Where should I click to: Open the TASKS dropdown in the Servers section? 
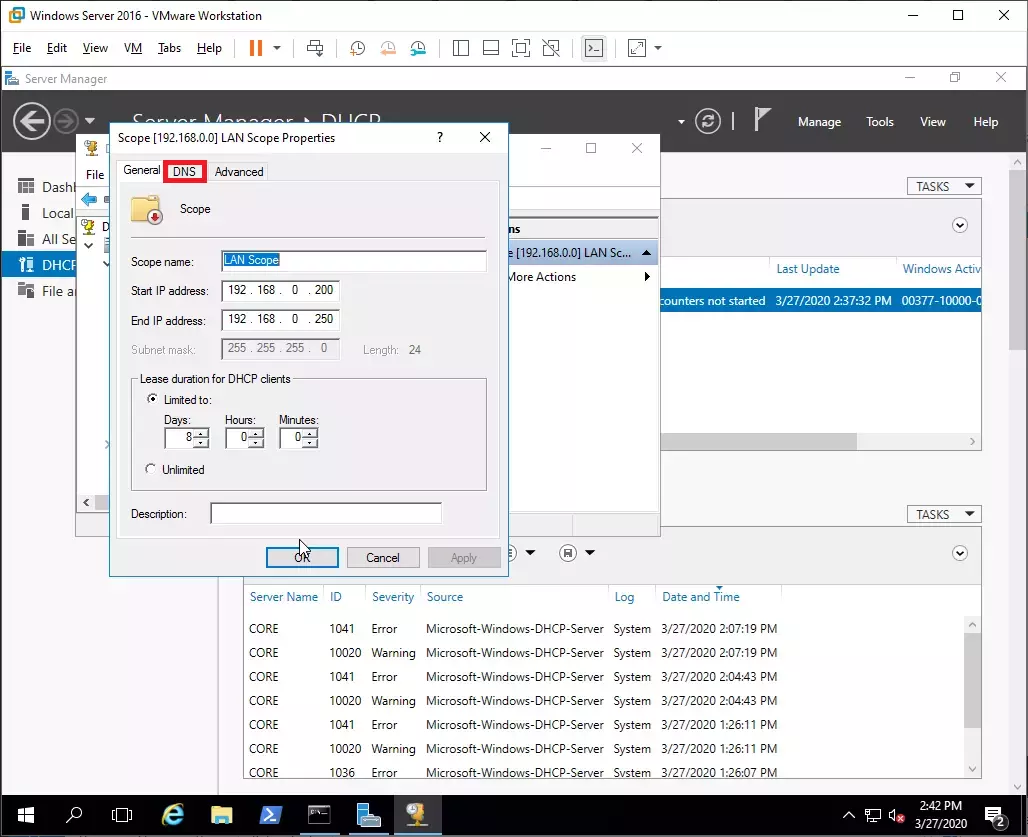[x=944, y=186]
